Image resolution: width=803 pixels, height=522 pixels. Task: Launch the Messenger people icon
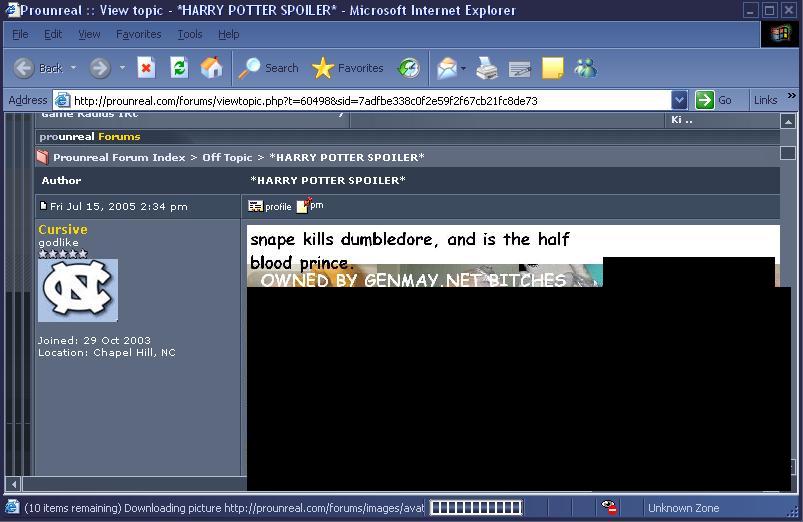585,68
